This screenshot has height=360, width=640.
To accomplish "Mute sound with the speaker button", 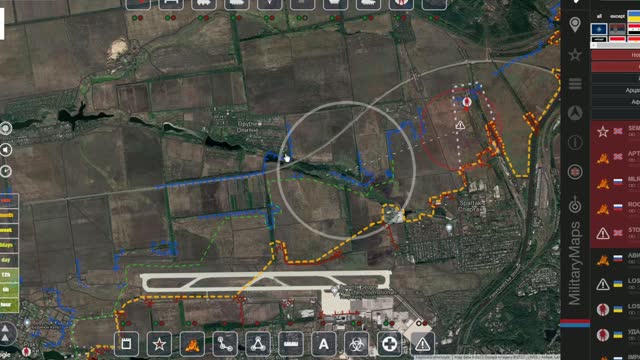I will [x=6, y=150].
